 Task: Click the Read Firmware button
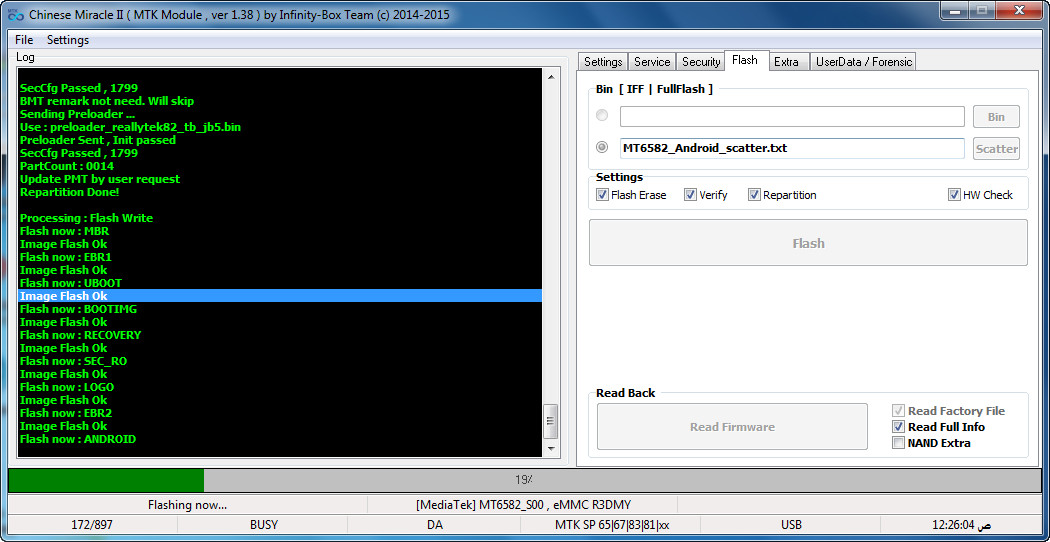[732, 427]
